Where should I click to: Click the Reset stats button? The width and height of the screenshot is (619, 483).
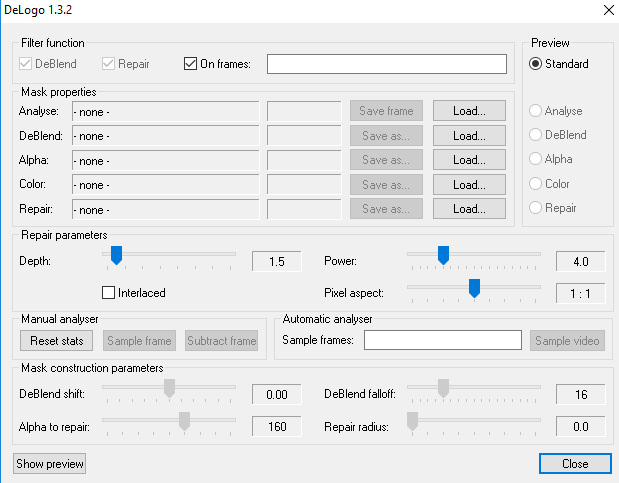[x=56, y=340]
